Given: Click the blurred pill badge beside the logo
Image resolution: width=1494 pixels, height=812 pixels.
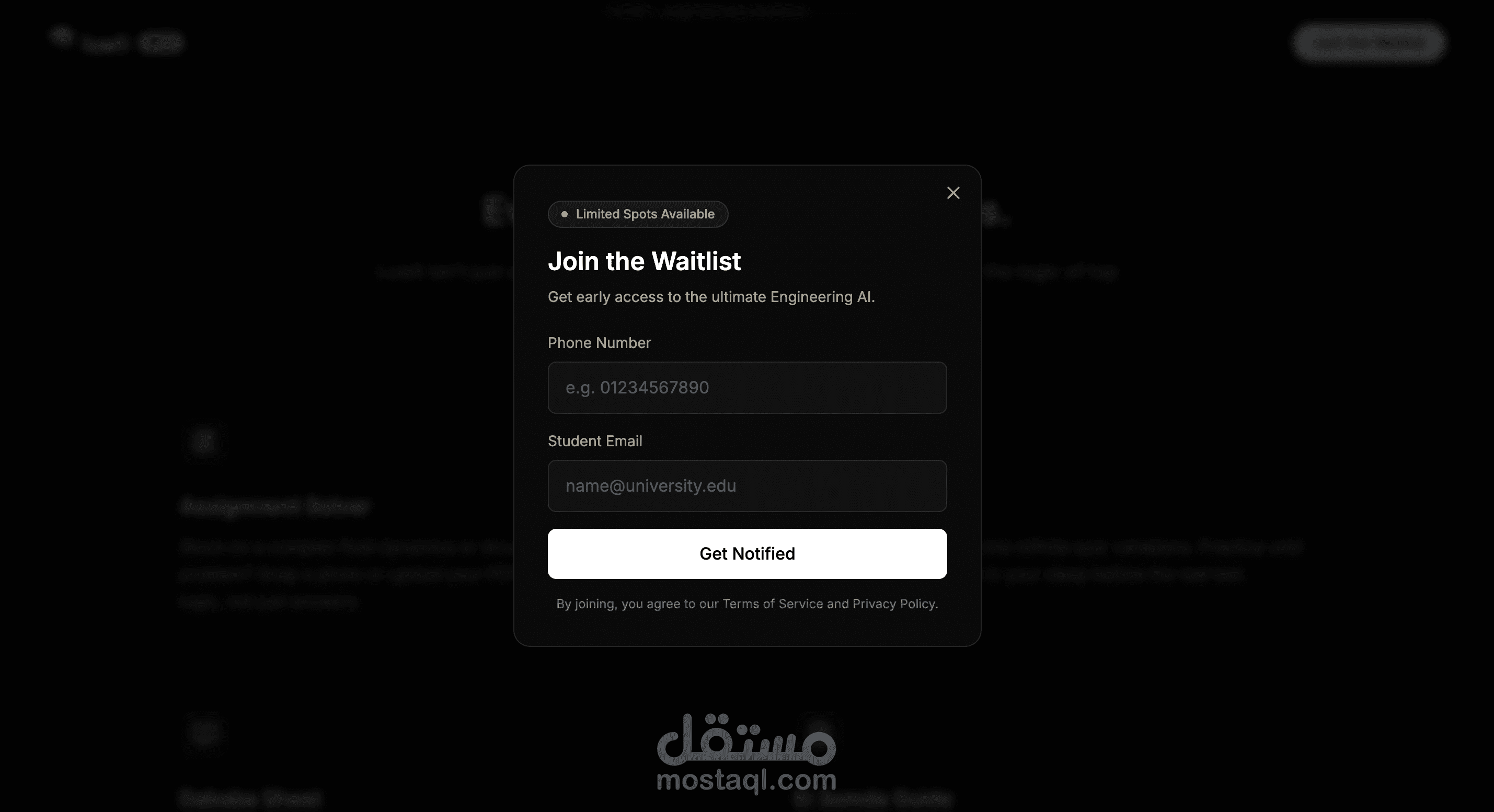Looking at the screenshot, I should (x=160, y=43).
